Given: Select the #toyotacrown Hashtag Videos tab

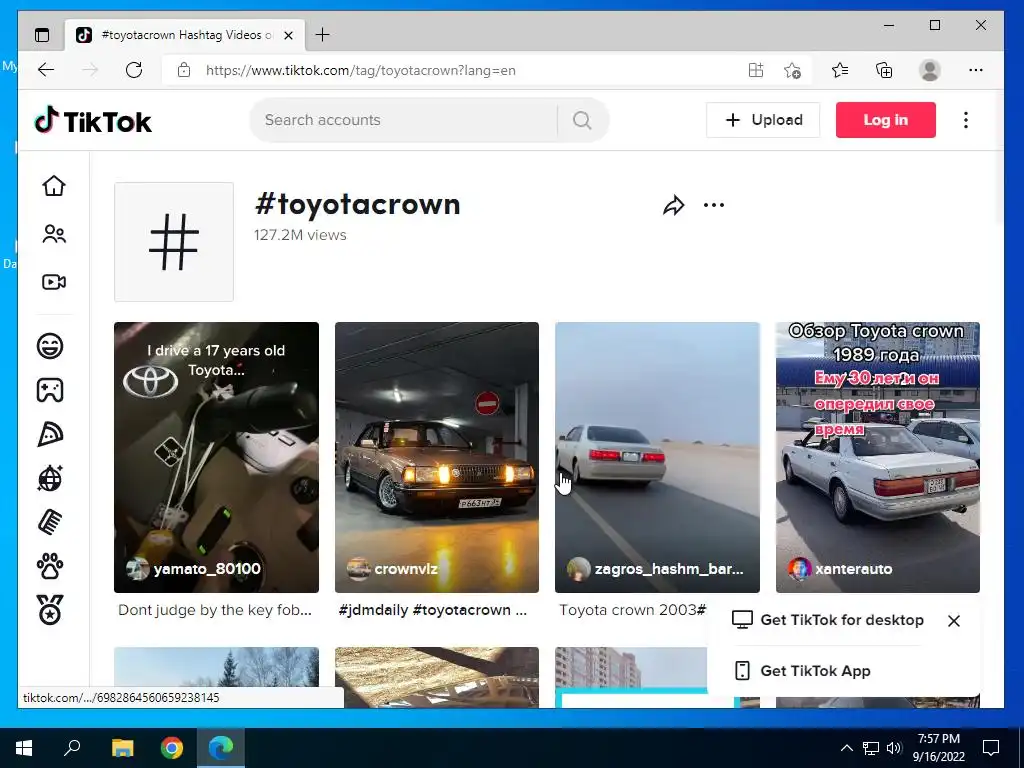Looking at the screenshot, I should pyautogui.click(x=184, y=35).
